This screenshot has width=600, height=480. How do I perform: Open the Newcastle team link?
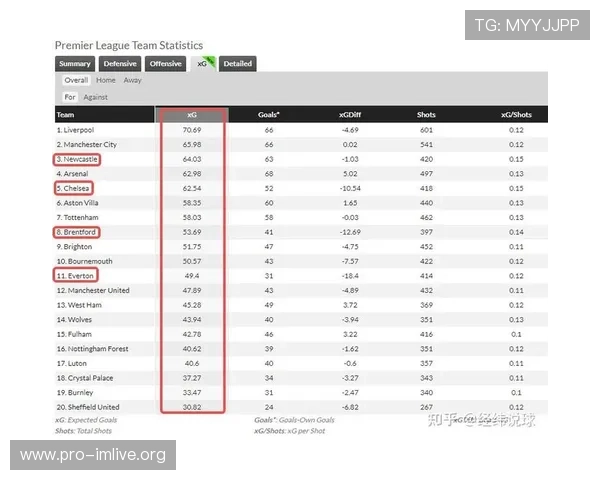(x=77, y=159)
